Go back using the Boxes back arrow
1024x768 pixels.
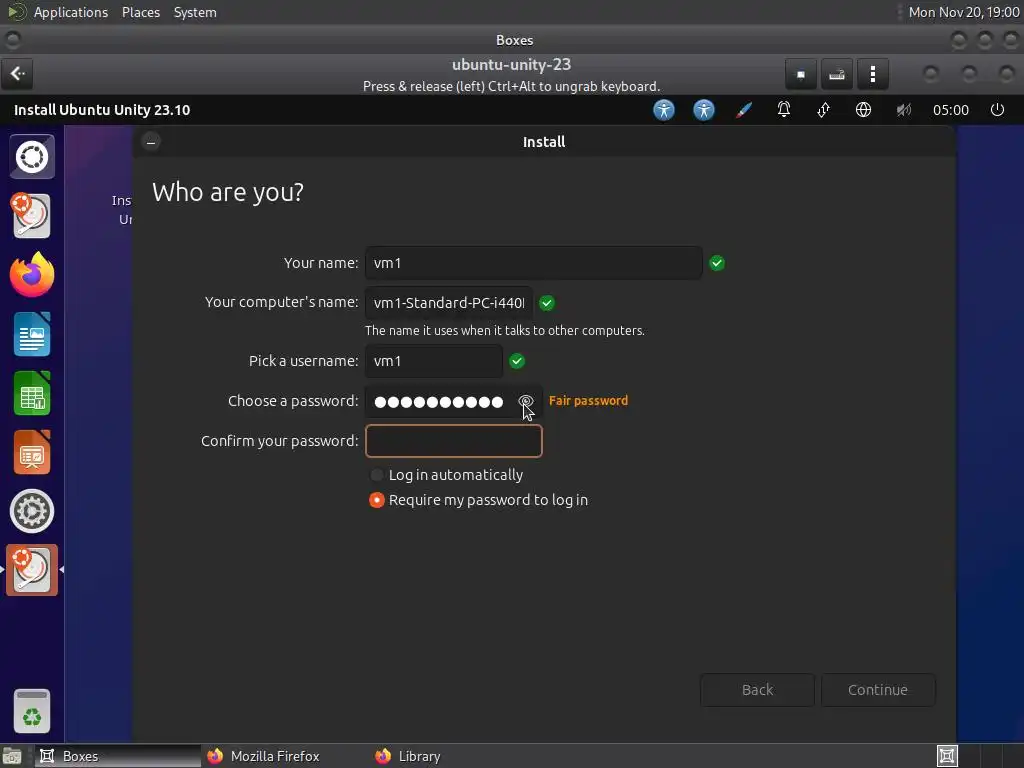tap(18, 73)
